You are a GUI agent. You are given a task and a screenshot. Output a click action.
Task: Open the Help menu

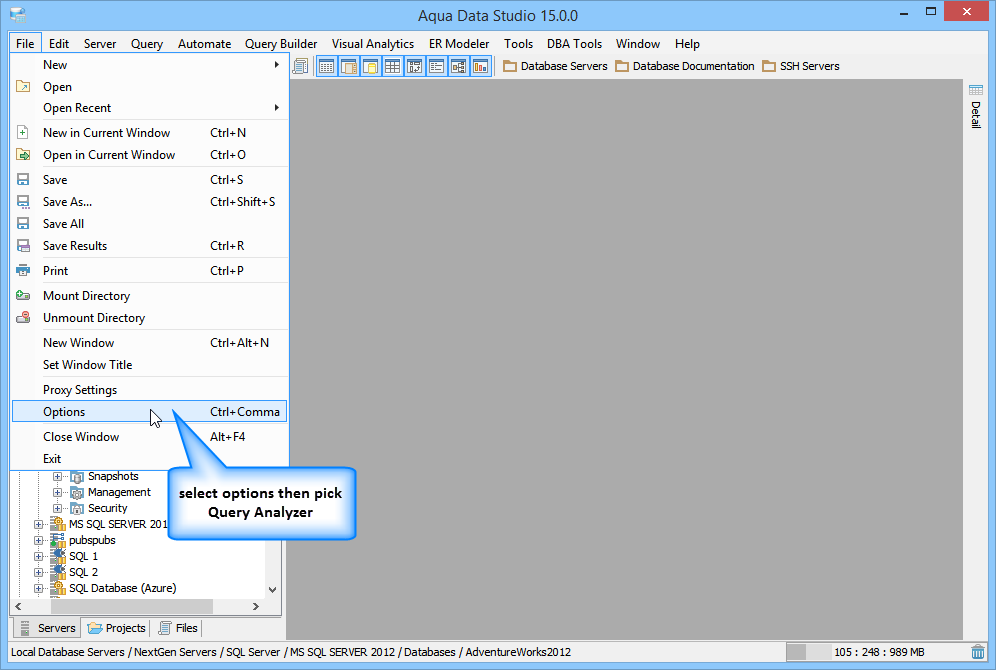click(x=687, y=44)
